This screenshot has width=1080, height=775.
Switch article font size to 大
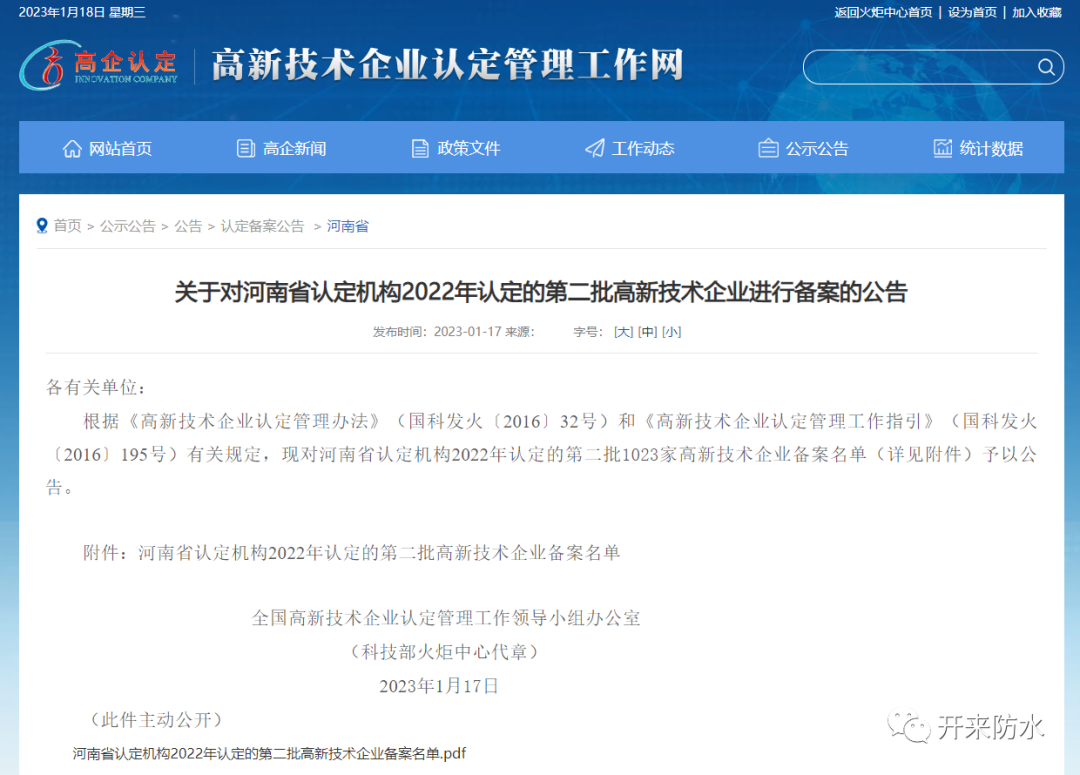coord(622,331)
